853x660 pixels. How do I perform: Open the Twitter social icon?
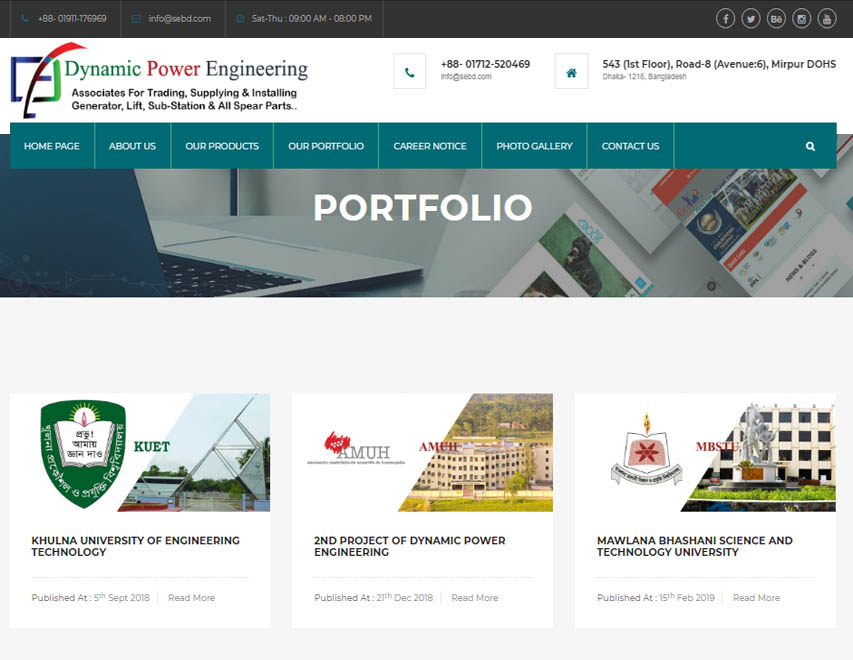(750, 18)
